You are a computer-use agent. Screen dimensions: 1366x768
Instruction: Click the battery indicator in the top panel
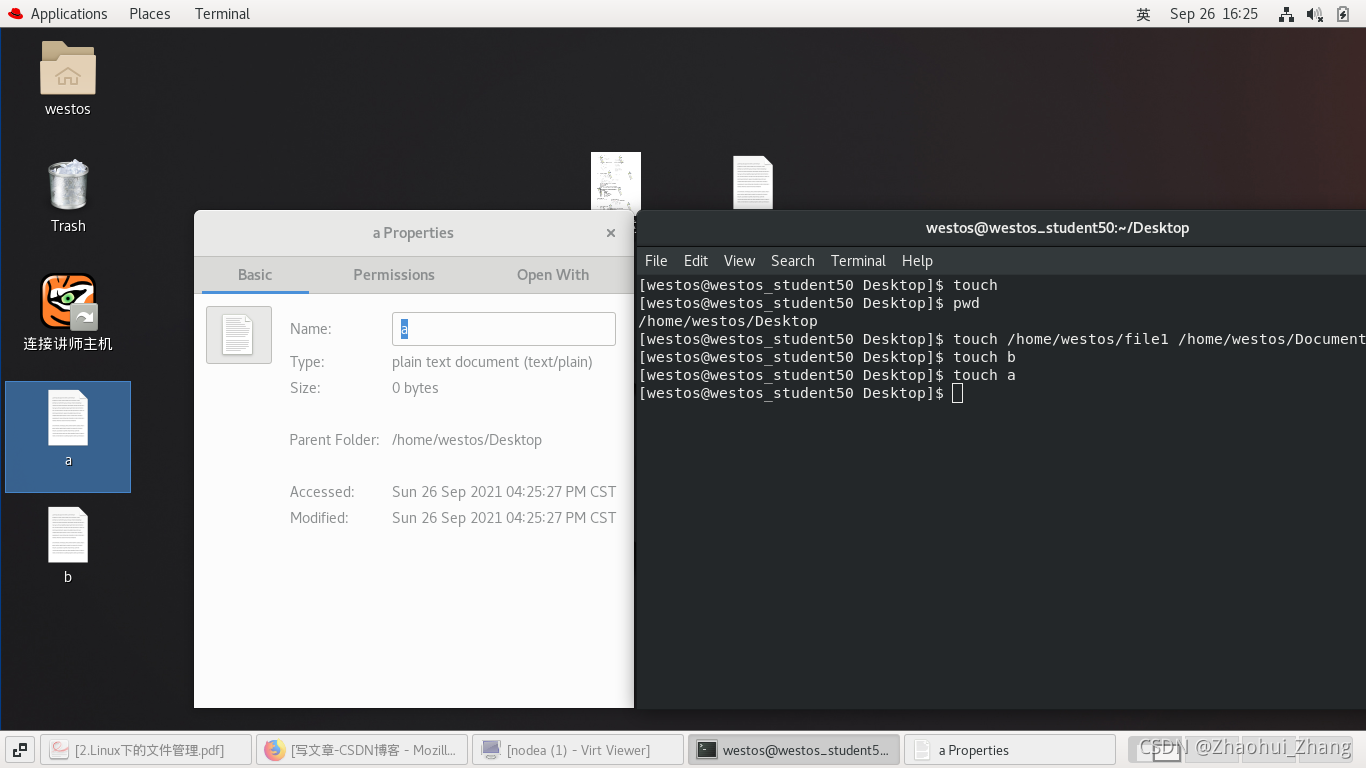(1343, 14)
